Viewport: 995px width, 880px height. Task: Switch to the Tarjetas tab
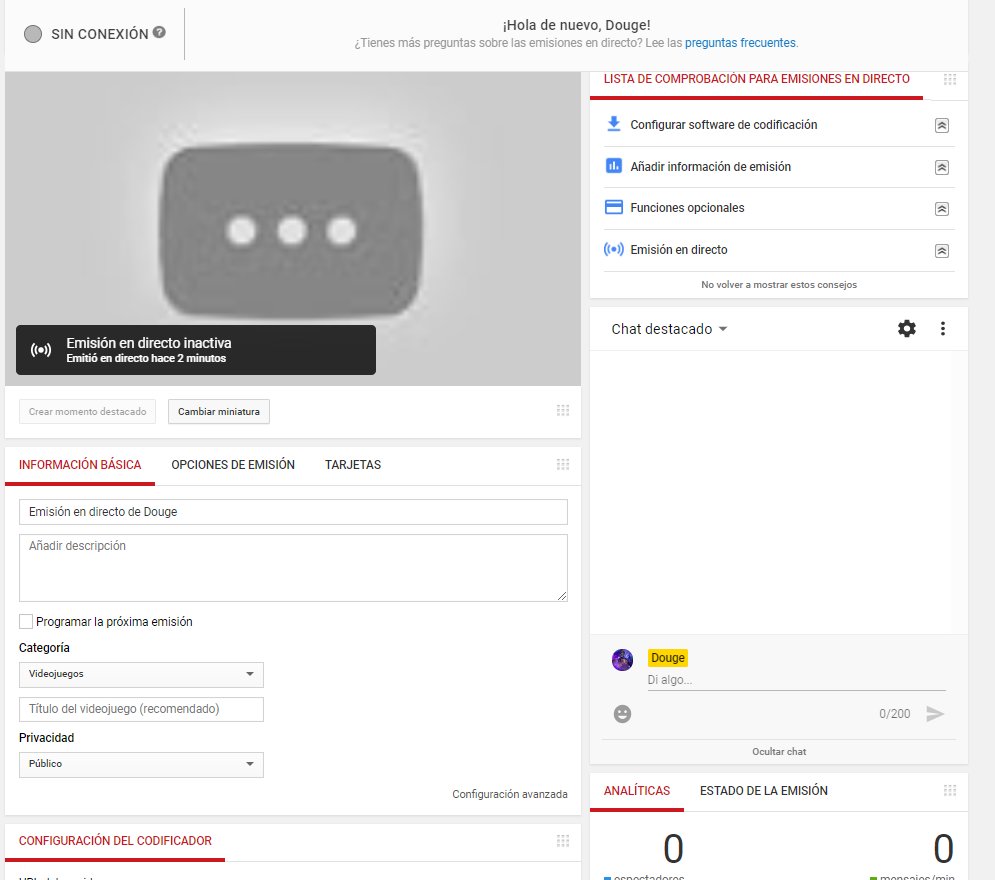(353, 464)
